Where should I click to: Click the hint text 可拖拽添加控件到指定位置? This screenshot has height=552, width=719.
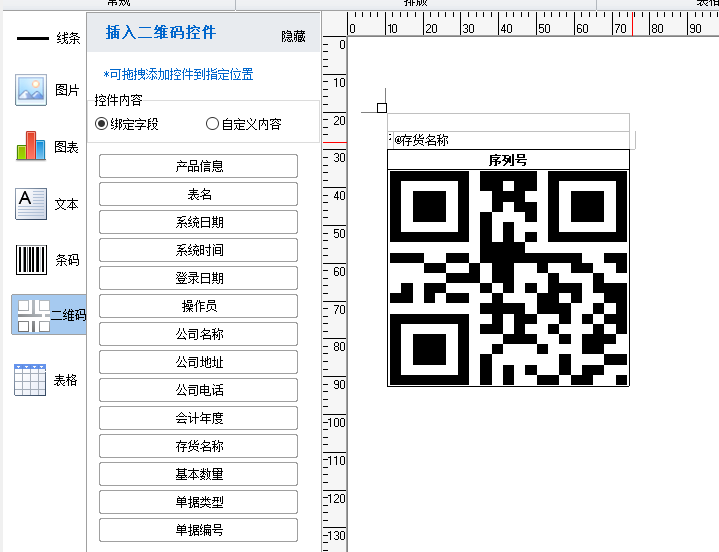click(x=178, y=74)
